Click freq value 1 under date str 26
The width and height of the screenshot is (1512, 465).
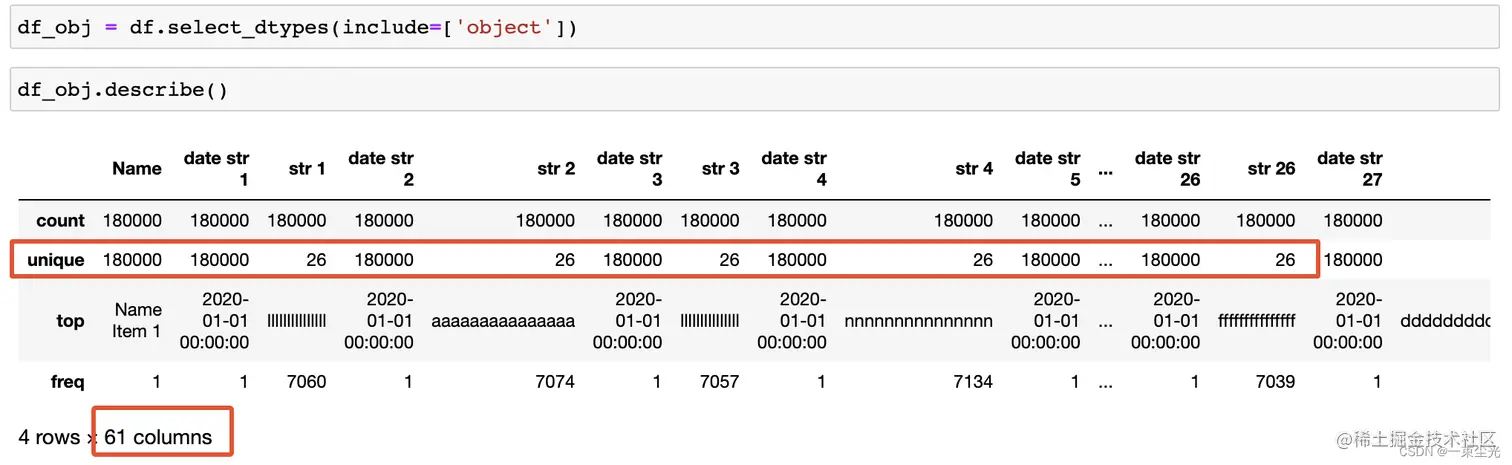[1195, 381]
